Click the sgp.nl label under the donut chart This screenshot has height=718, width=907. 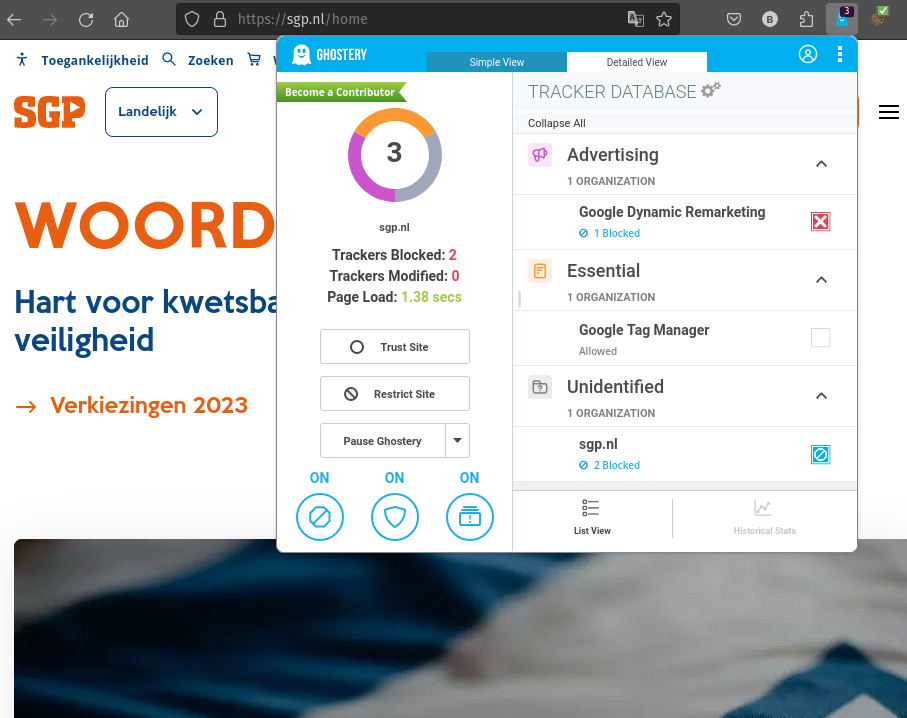pos(394,227)
